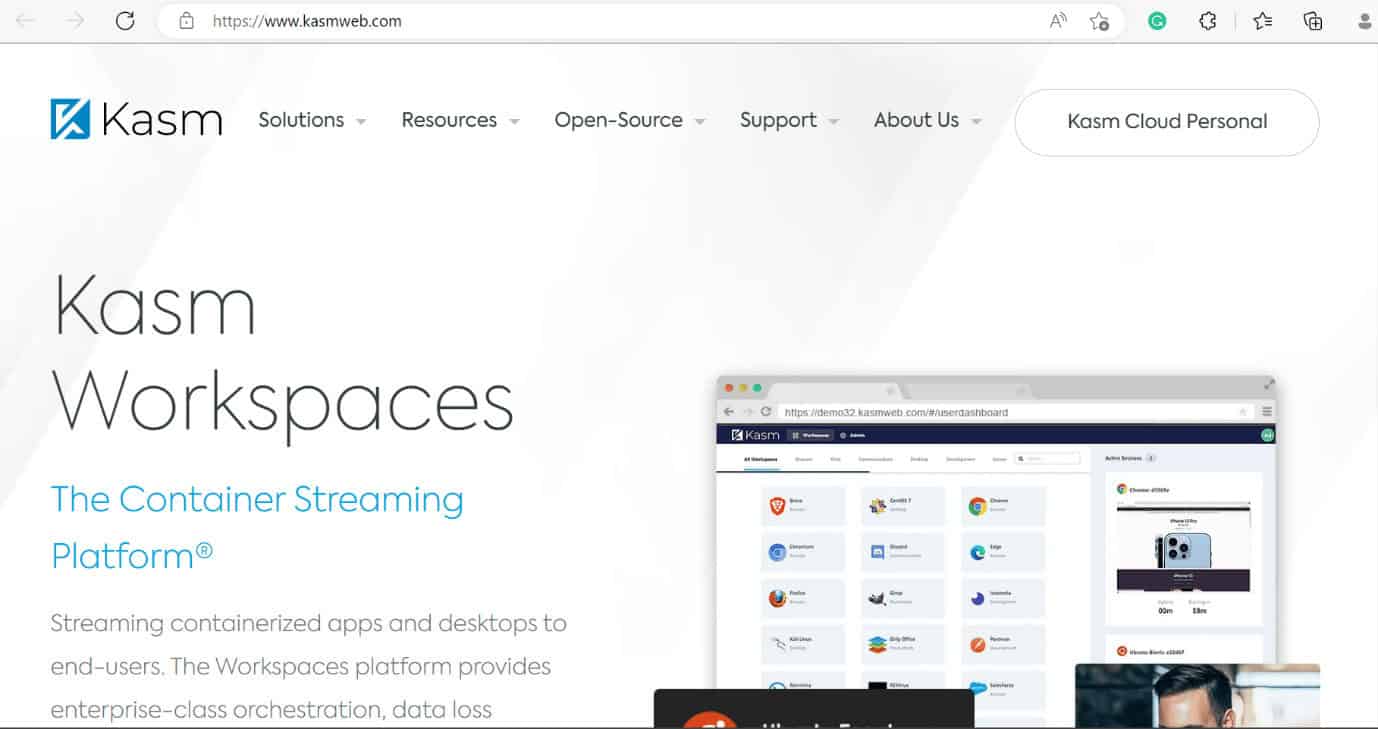This screenshot has height=729, width=1378.
Task: Click the Brave icon in dashboard preview
Action: pyautogui.click(x=777, y=506)
